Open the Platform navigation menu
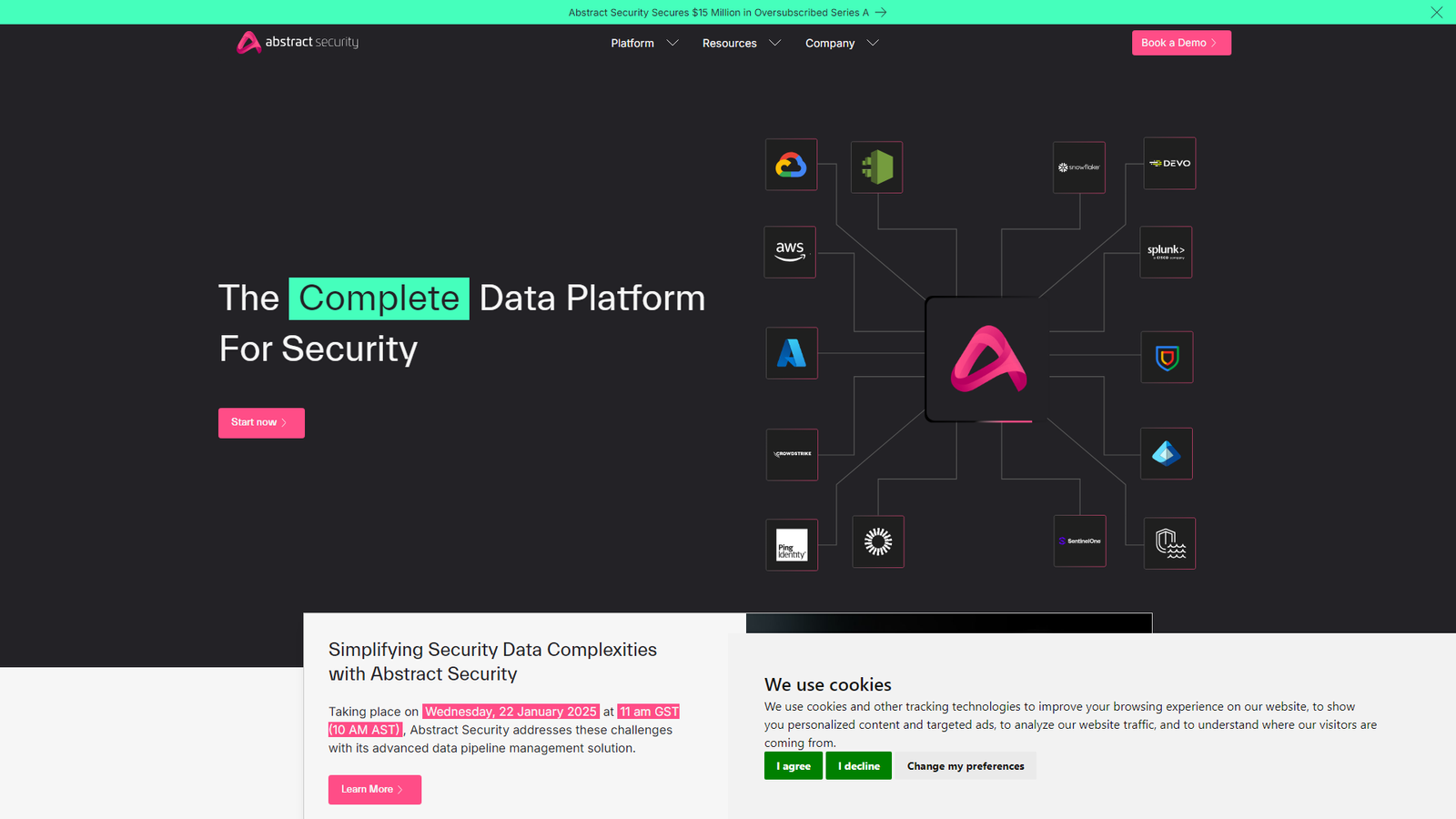1456x819 pixels. 632,43
